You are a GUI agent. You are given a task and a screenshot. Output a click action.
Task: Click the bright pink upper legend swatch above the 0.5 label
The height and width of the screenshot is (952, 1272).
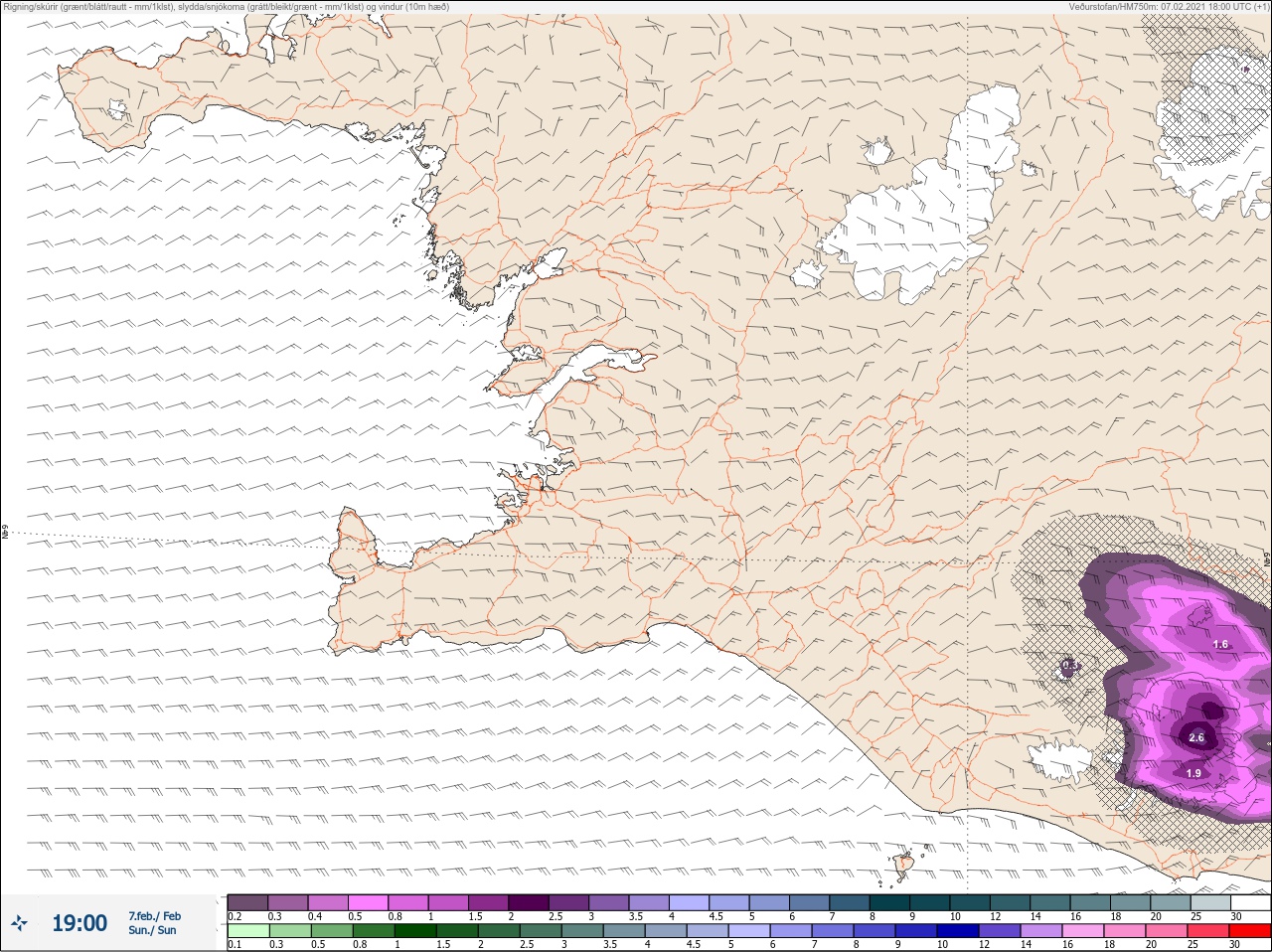coord(368,902)
